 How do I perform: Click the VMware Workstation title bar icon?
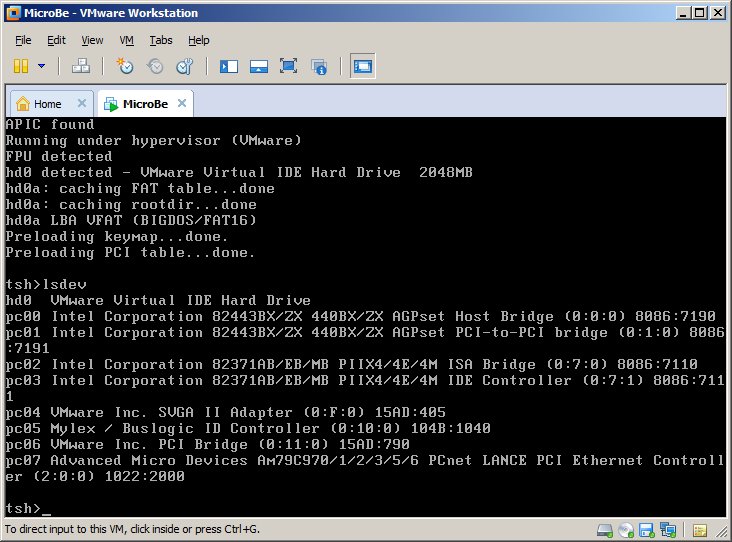click(14, 13)
